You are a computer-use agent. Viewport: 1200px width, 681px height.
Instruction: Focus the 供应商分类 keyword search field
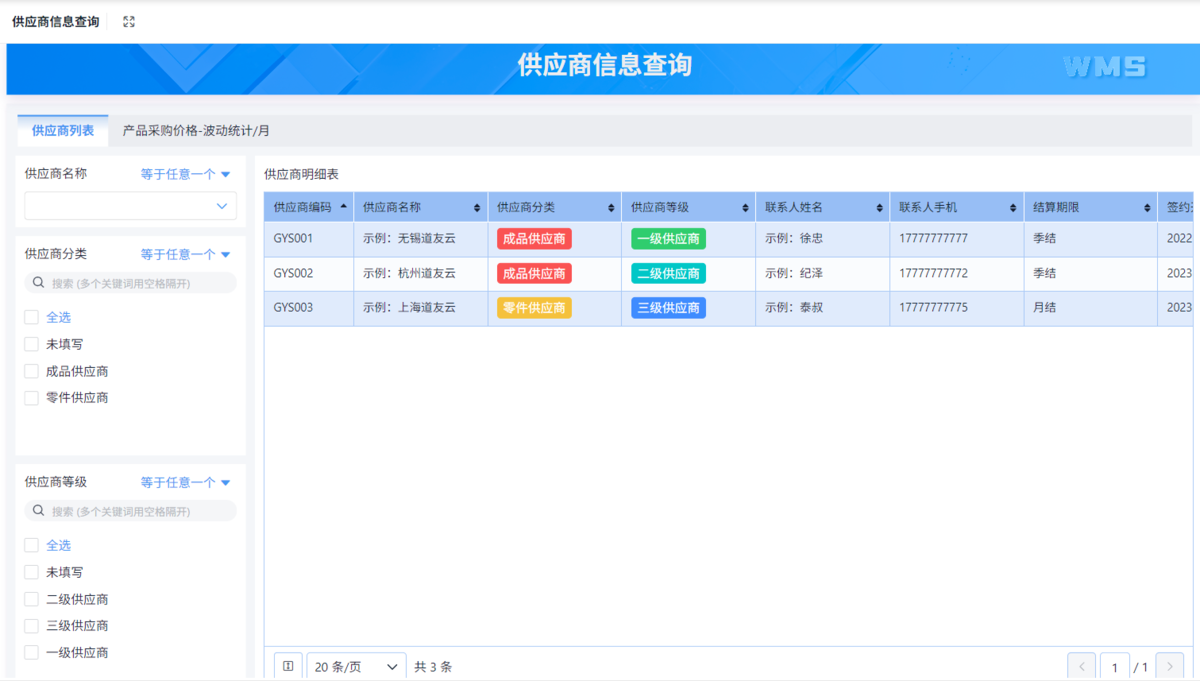131,283
